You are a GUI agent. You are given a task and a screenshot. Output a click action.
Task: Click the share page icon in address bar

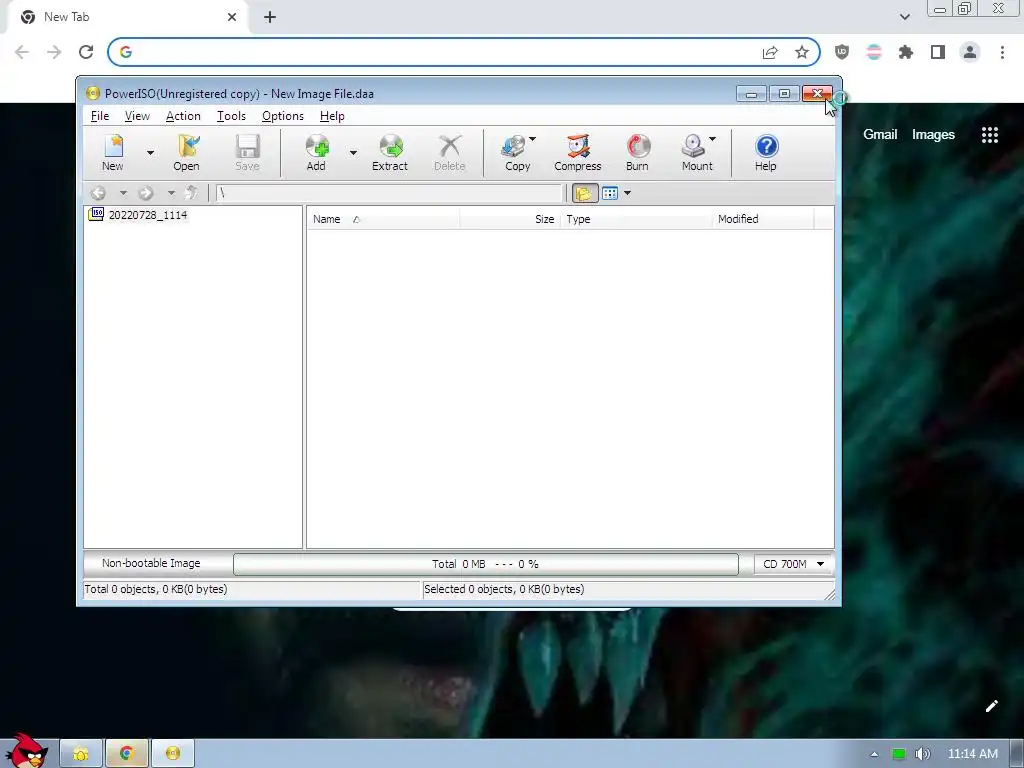[x=771, y=52]
